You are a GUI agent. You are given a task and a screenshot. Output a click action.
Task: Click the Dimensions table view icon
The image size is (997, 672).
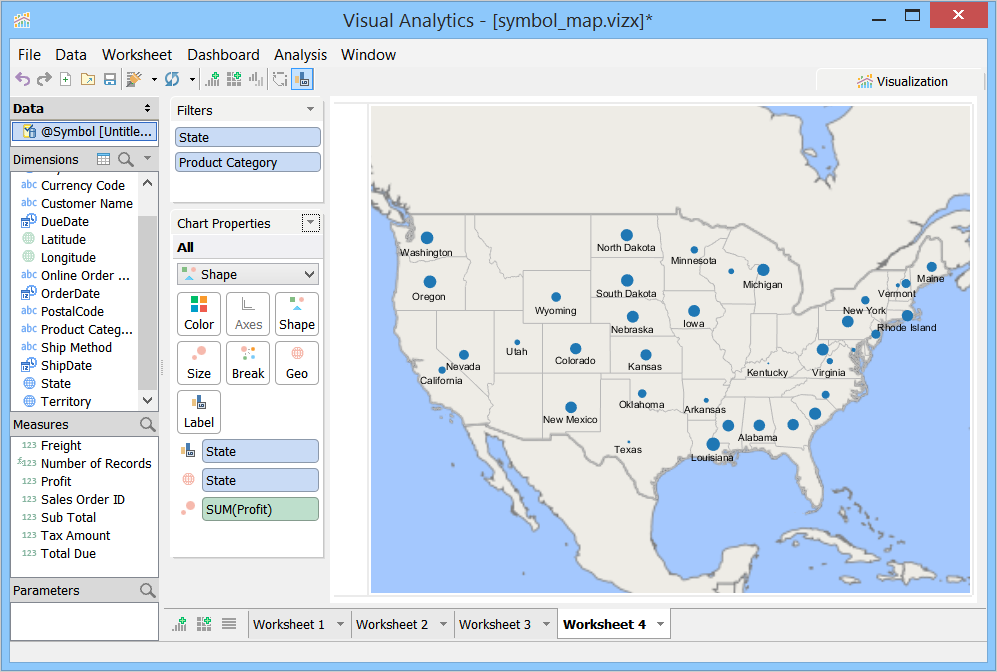[x=103, y=159]
